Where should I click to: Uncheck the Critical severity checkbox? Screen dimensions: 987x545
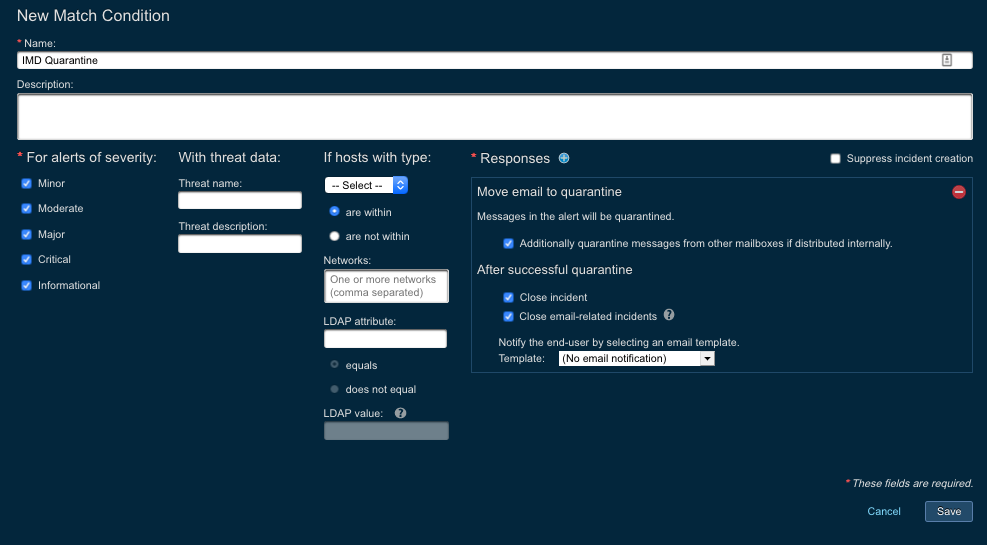click(27, 260)
